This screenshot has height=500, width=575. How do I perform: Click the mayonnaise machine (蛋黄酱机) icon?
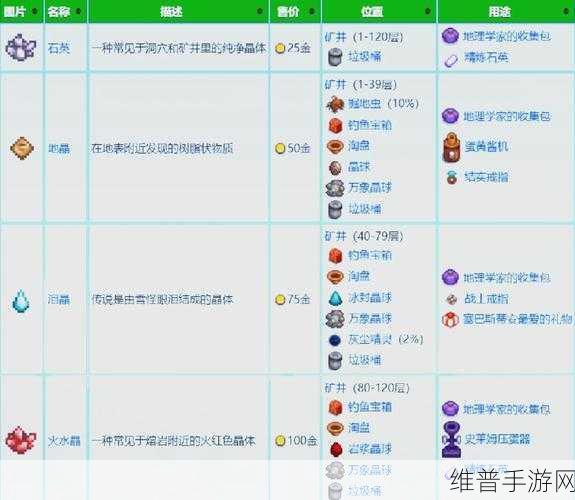pos(451,147)
